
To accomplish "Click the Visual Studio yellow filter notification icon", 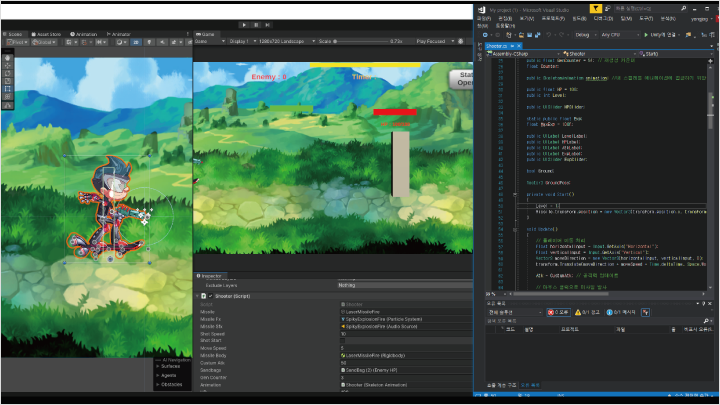I will point(596,9).
